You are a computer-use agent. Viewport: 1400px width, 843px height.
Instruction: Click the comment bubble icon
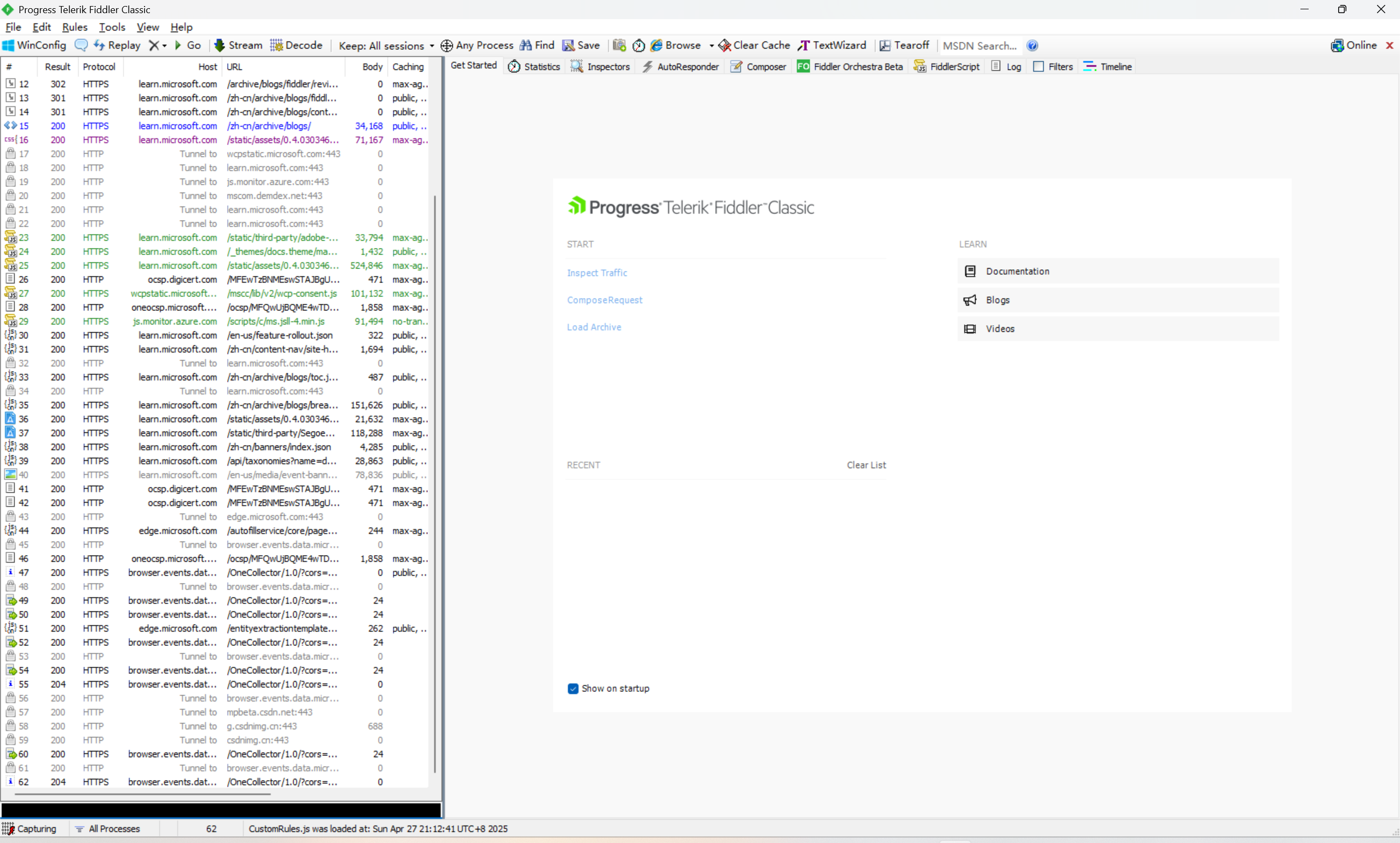click(81, 45)
